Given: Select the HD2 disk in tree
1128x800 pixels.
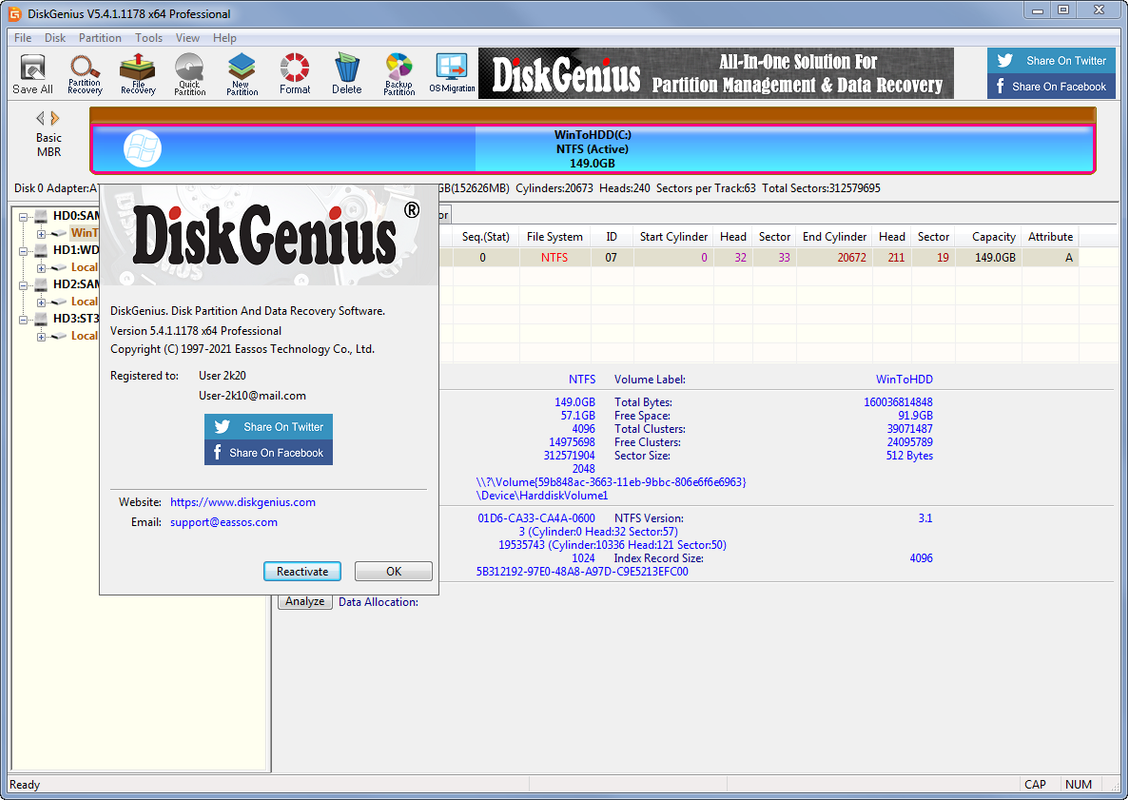Looking at the screenshot, I should point(76,284).
